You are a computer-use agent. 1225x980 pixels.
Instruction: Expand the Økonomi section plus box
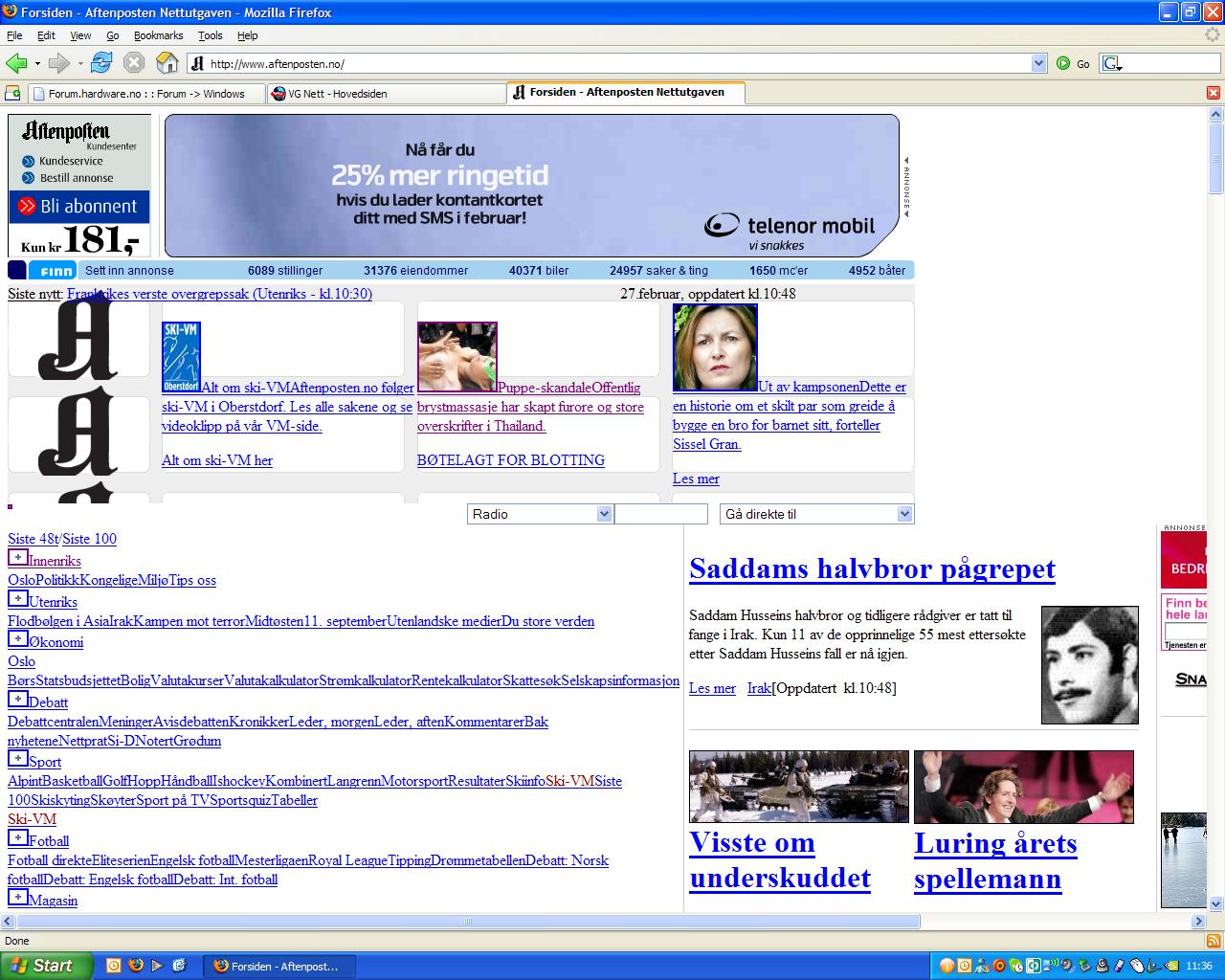[17, 638]
